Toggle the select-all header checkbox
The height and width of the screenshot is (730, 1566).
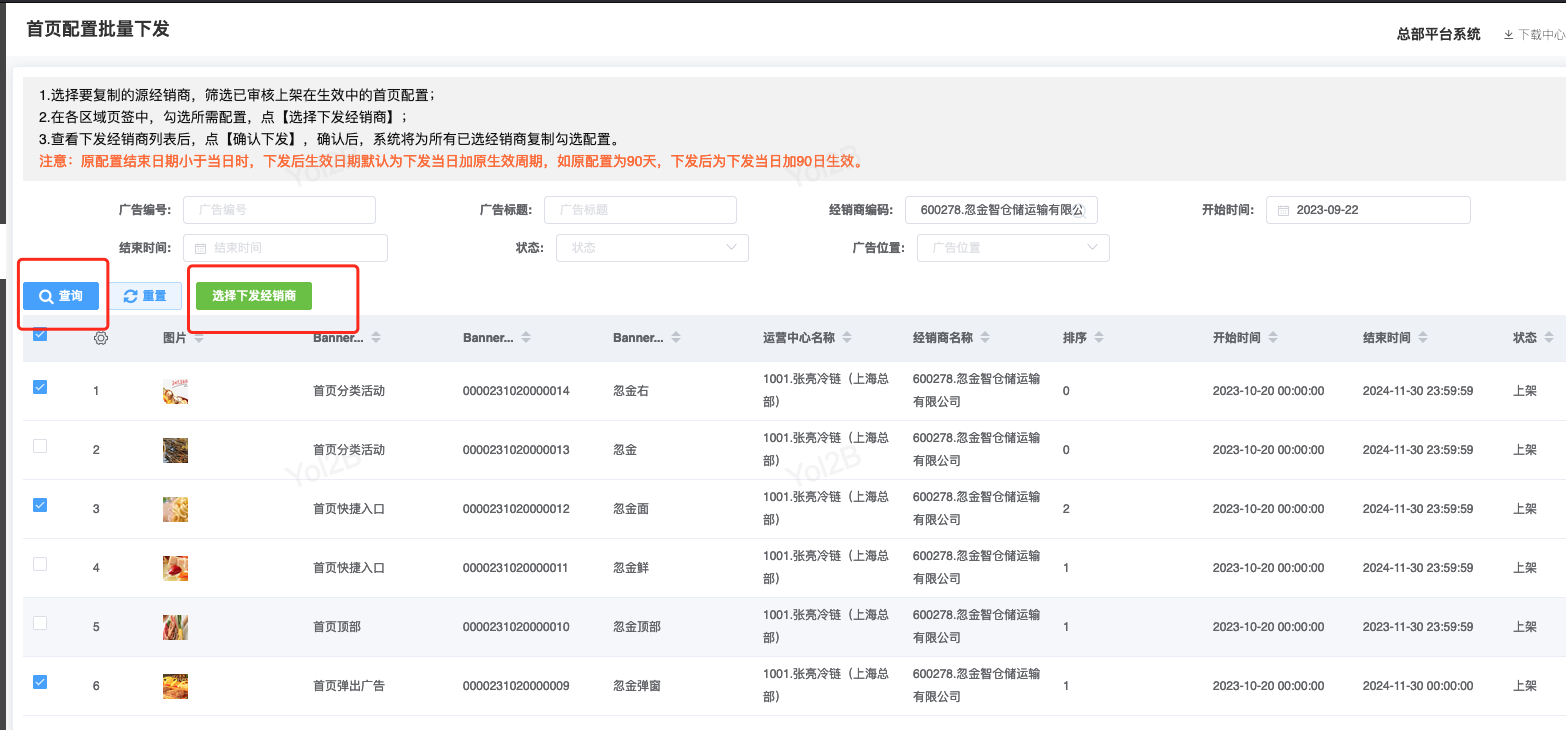pos(40,335)
